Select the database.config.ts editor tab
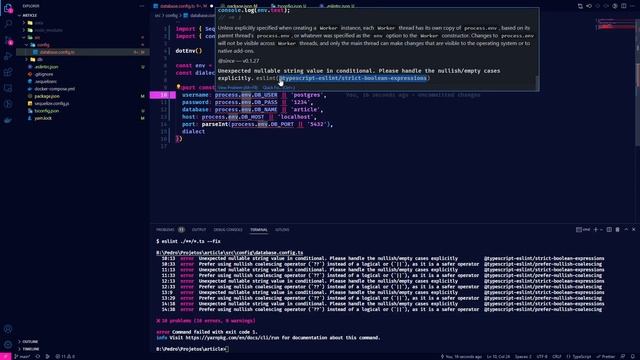 tap(183, 6)
